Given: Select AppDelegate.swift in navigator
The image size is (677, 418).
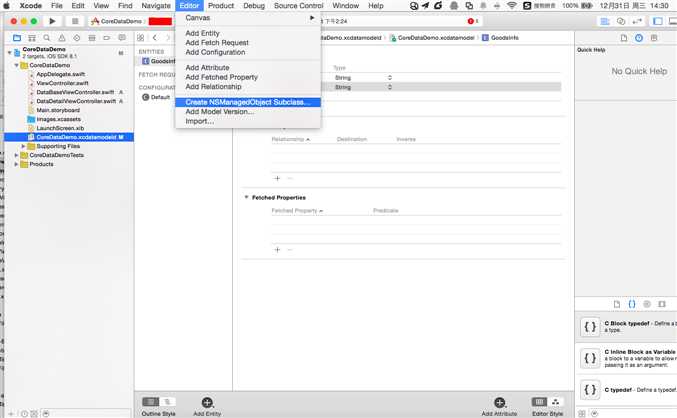Looking at the screenshot, I should pos(60,74).
